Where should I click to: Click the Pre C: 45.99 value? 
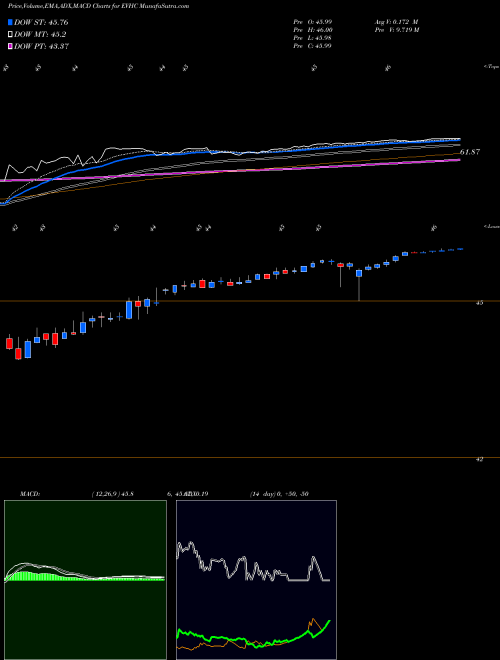(x=312, y=46)
